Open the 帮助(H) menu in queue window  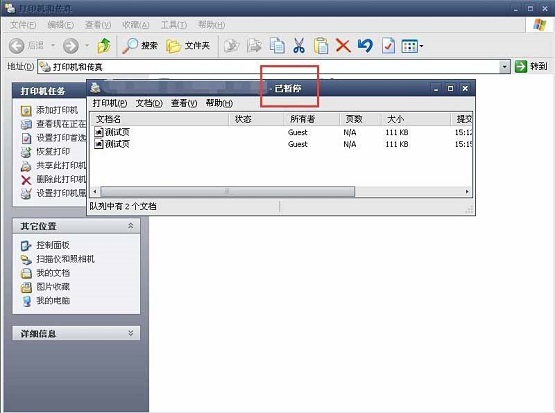click(x=219, y=103)
